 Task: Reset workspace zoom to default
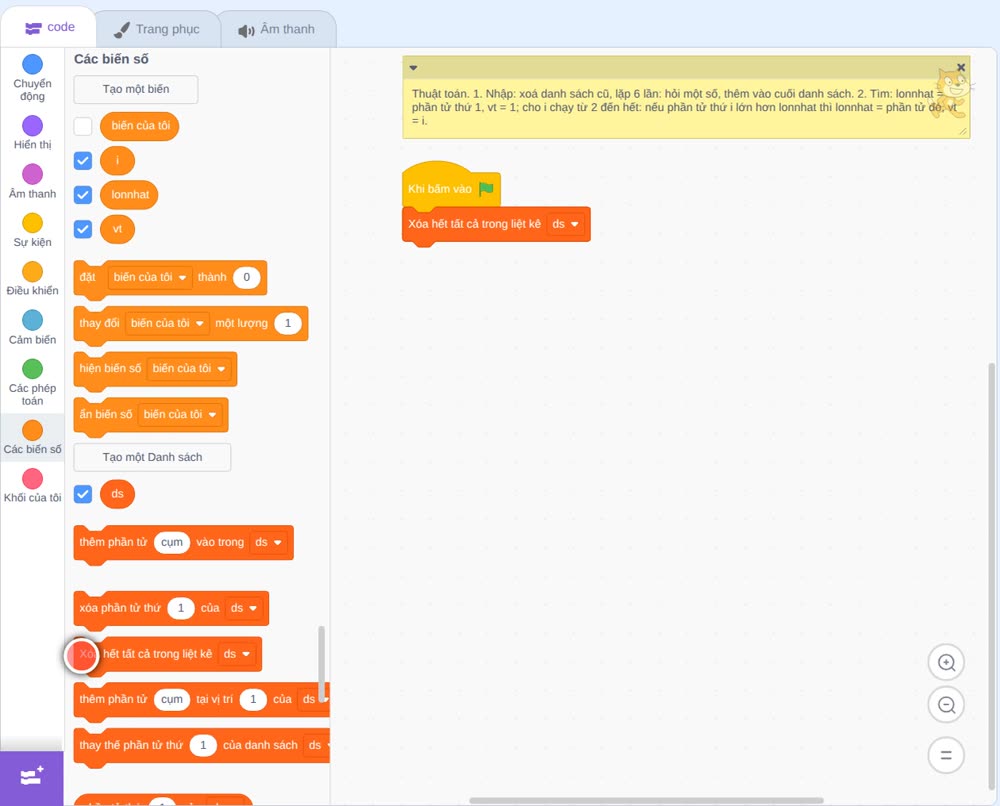(x=946, y=755)
